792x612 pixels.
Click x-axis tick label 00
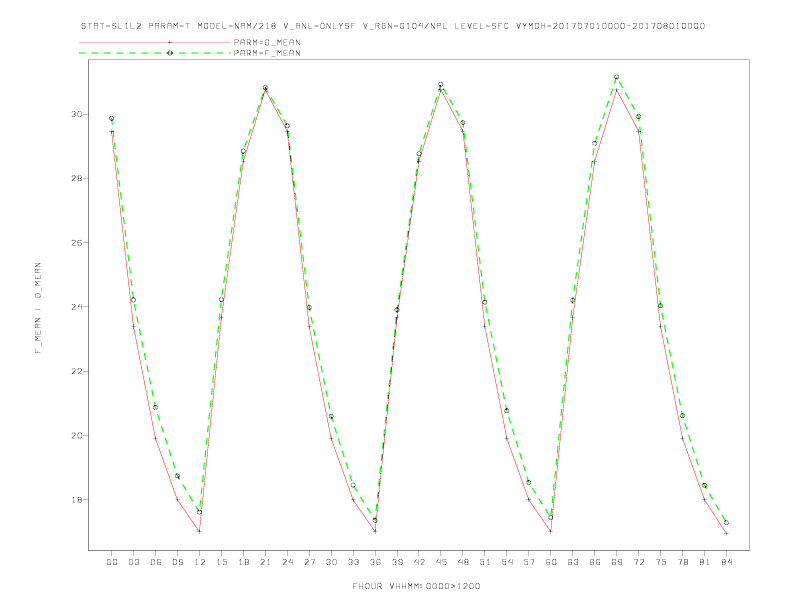click(112, 562)
